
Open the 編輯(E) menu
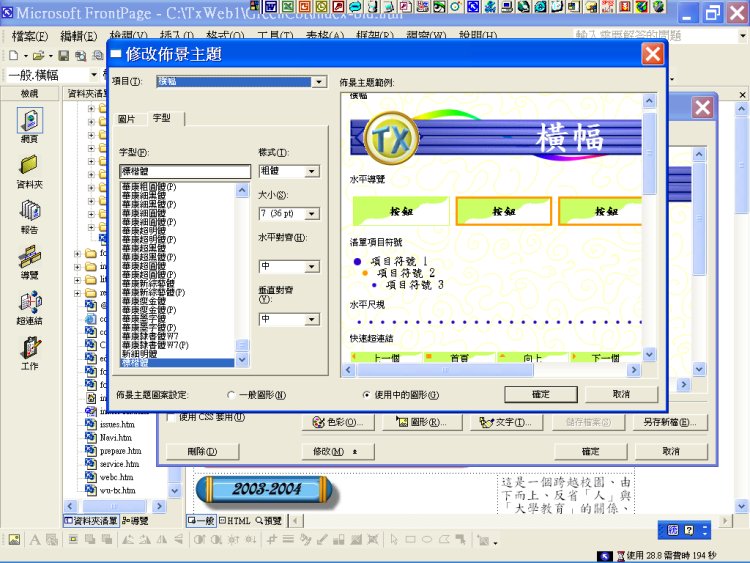78,36
